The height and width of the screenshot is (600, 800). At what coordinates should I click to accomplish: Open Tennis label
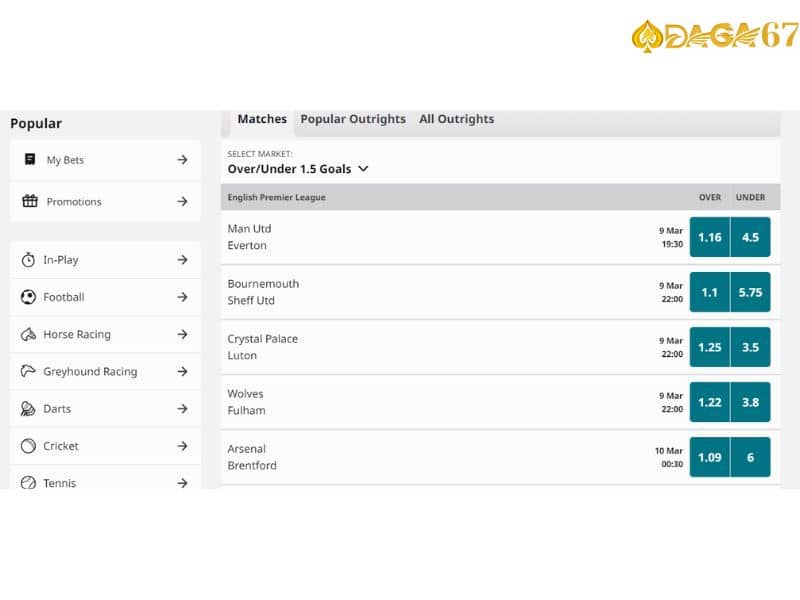point(60,483)
